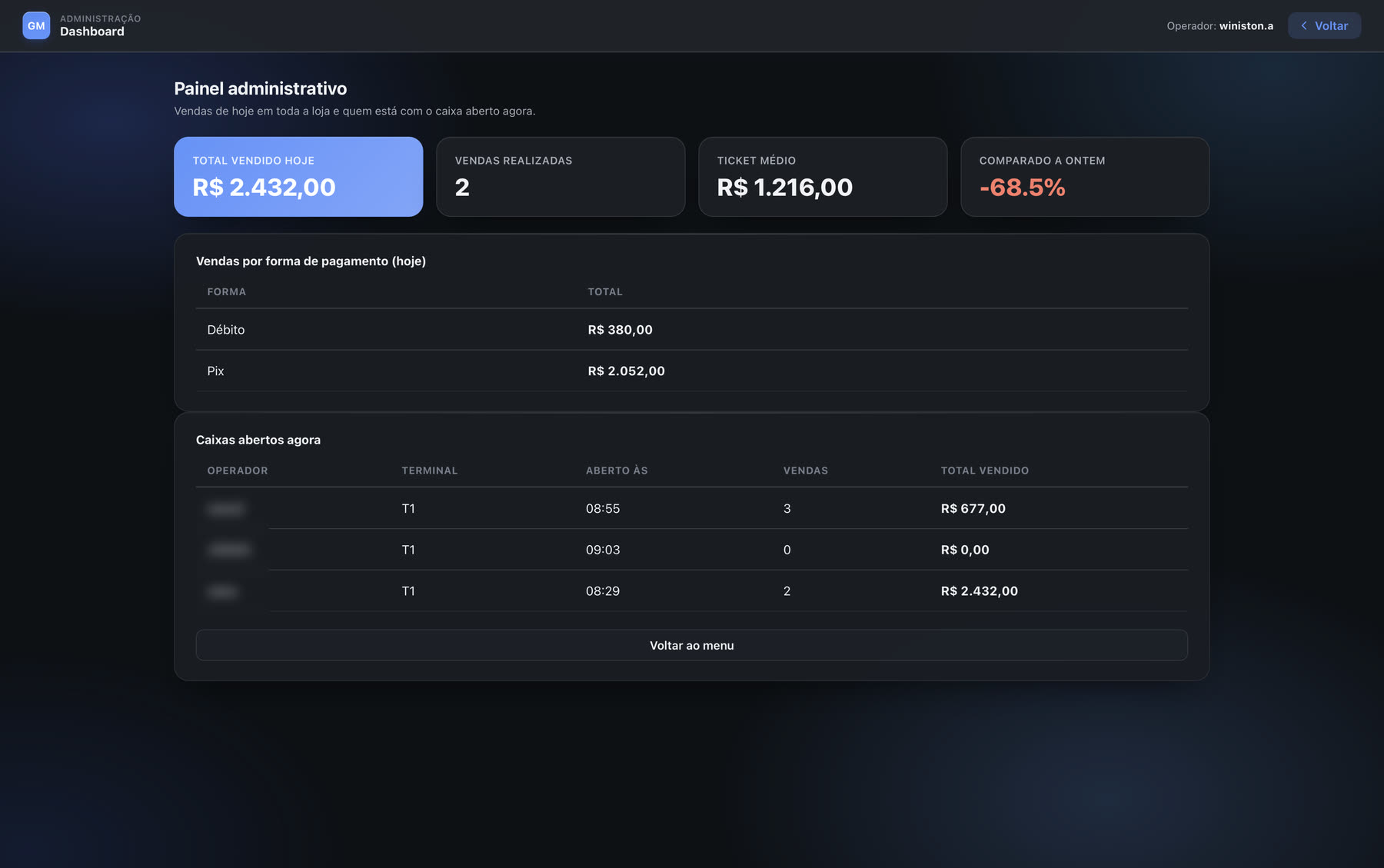This screenshot has height=868, width=1384.
Task: Click the TOTAL VENDIDO column header
Action: coord(984,471)
